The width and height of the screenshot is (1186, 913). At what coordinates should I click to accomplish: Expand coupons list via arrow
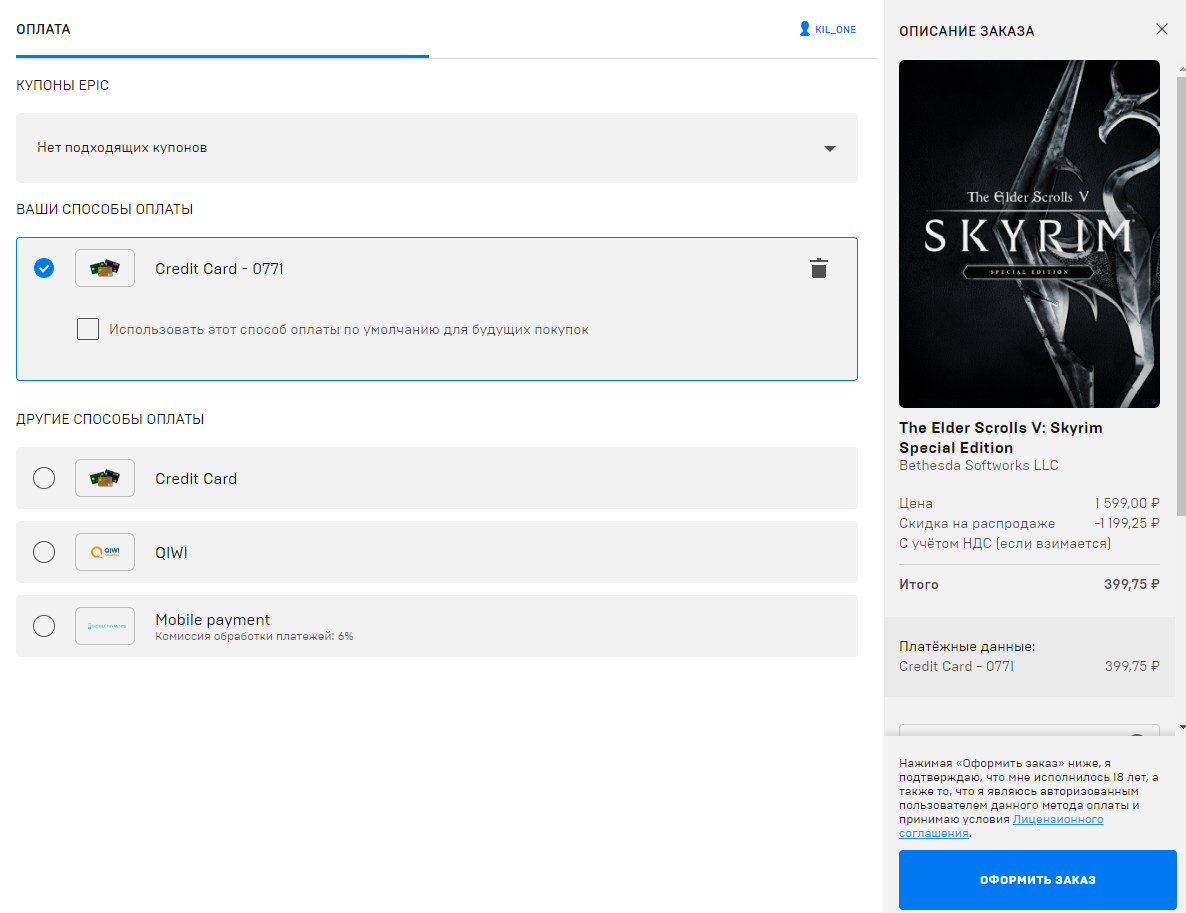coord(830,148)
